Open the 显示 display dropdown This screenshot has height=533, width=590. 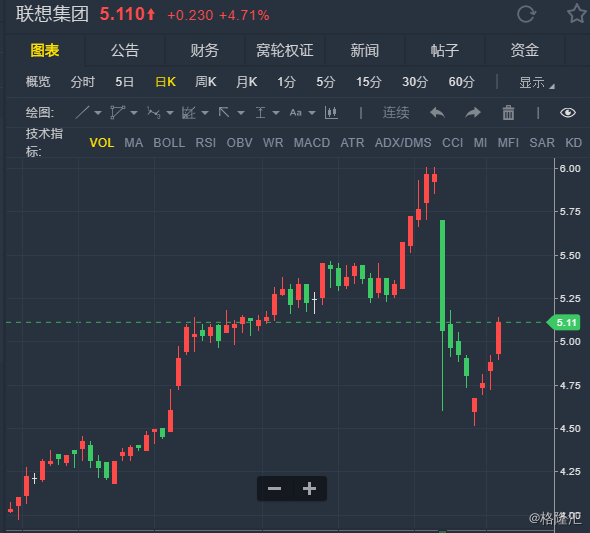coord(537,82)
